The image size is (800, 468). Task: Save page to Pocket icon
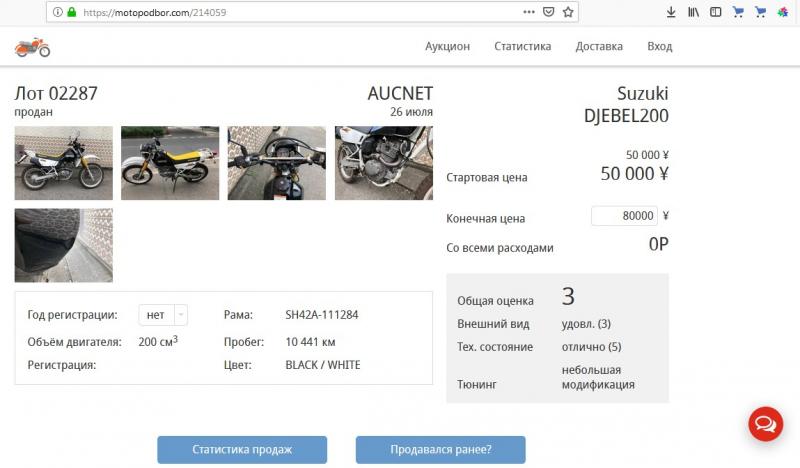coord(548,12)
